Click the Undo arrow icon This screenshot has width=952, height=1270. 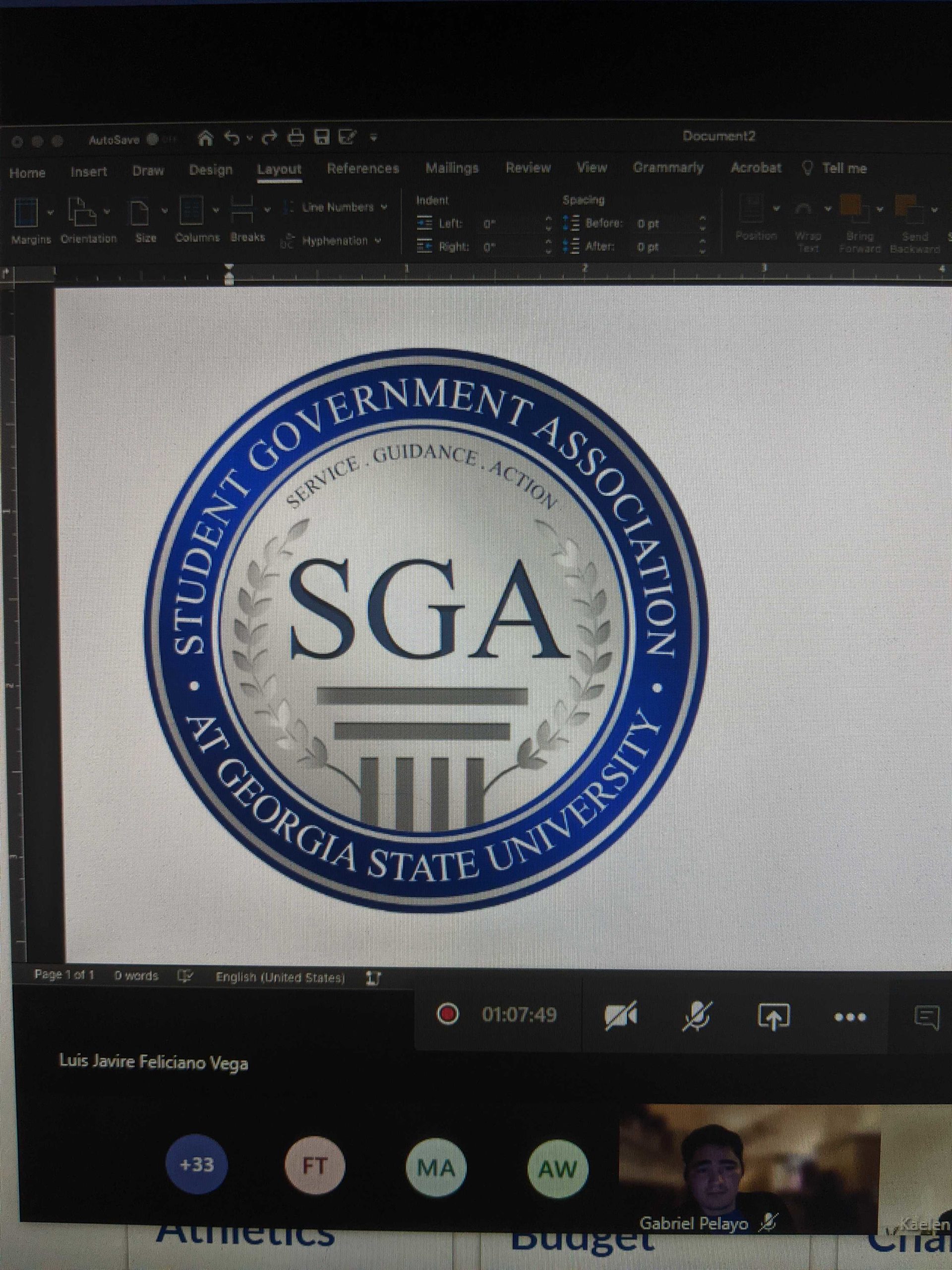click(x=232, y=138)
